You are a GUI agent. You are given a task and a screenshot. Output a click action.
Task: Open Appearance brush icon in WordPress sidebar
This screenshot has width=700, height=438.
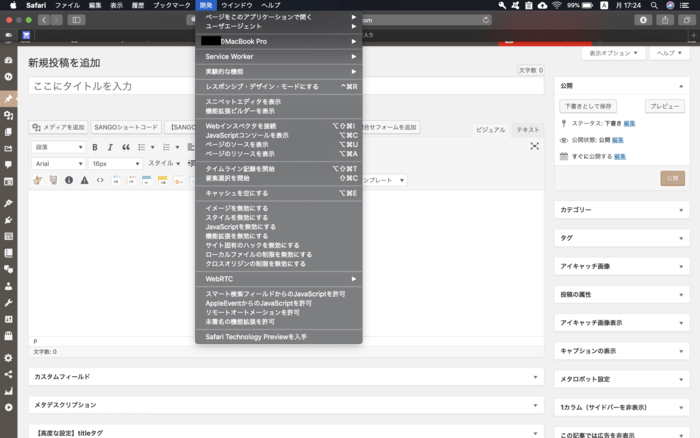(x=8, y=203)
